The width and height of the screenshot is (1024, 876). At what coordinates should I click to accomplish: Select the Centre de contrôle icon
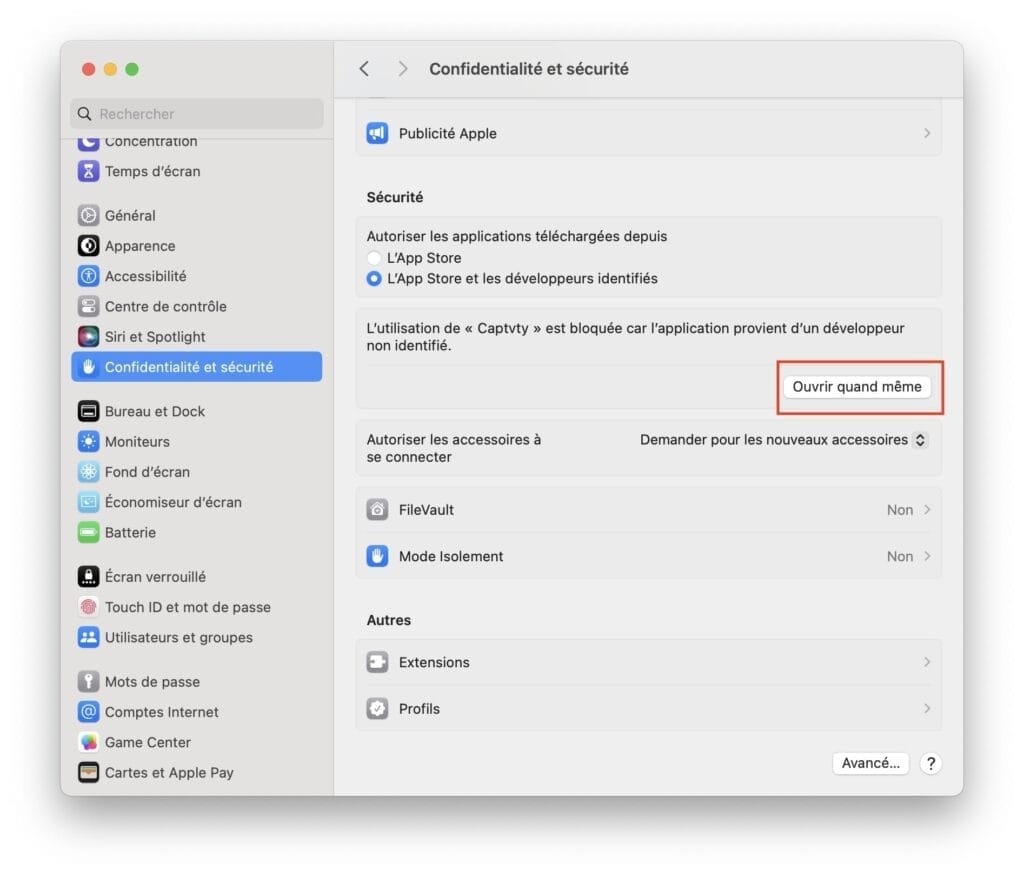tap(88, 306)
